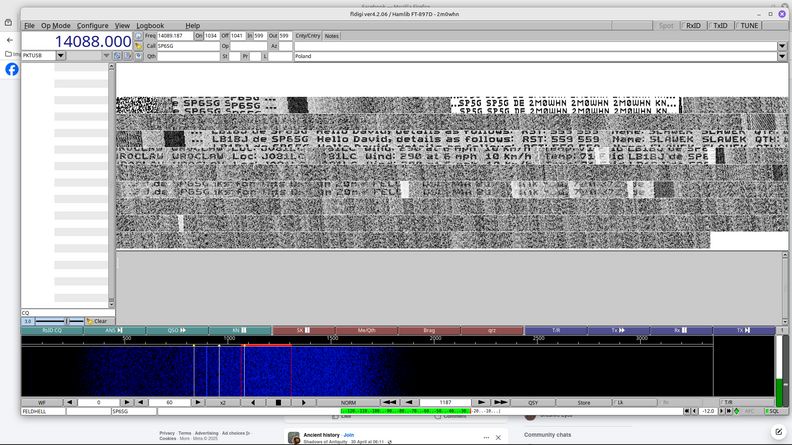792x445 pixels.
Task: Expand the Poland country dropdown
Action: pos(781,56)
